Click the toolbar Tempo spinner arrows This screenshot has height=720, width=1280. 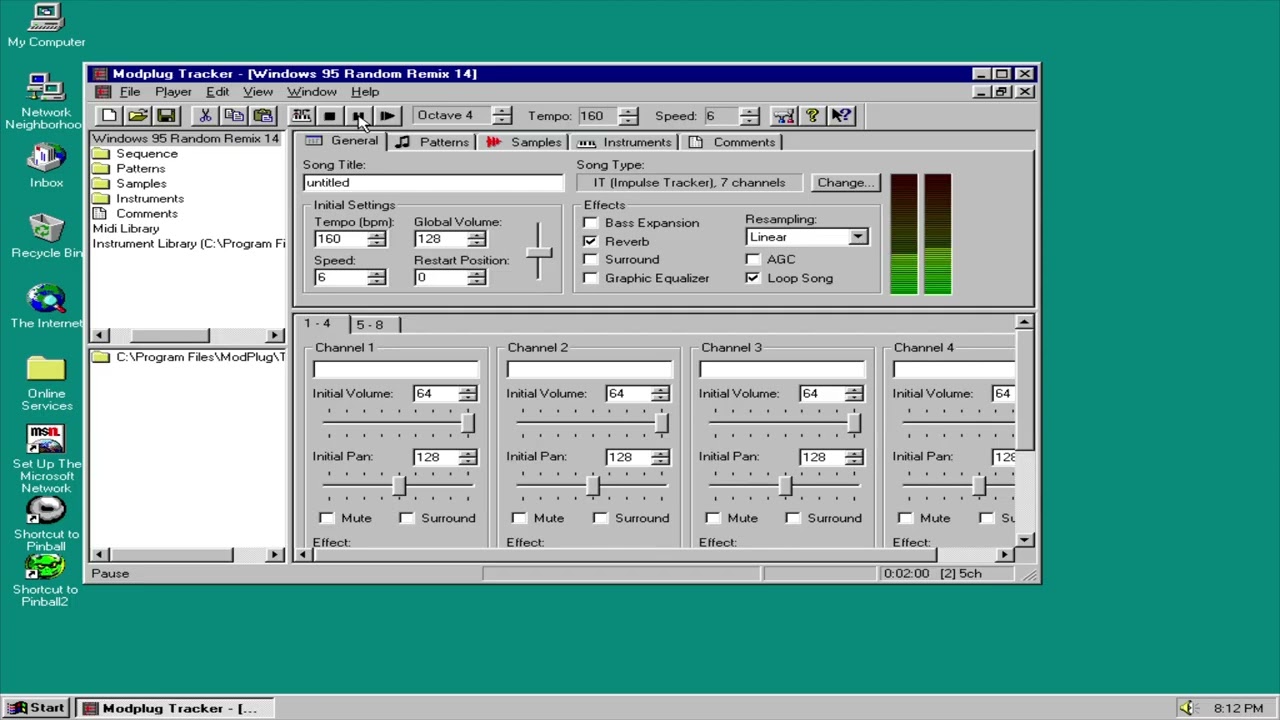tap(627, 116)
